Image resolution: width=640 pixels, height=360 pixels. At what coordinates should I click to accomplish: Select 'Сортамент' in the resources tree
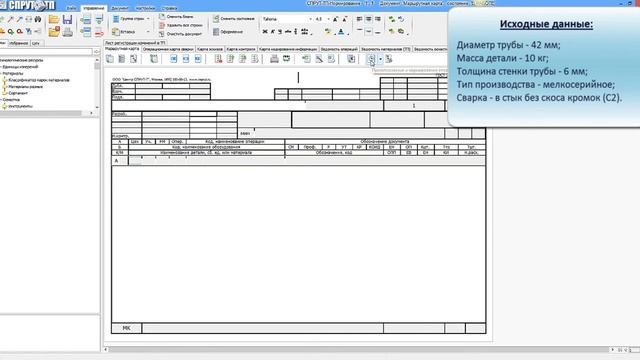tap(18, 93)
